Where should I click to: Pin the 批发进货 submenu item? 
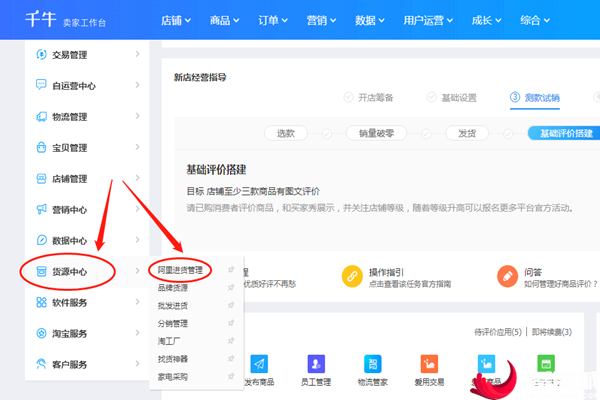(x=231, y=305)
